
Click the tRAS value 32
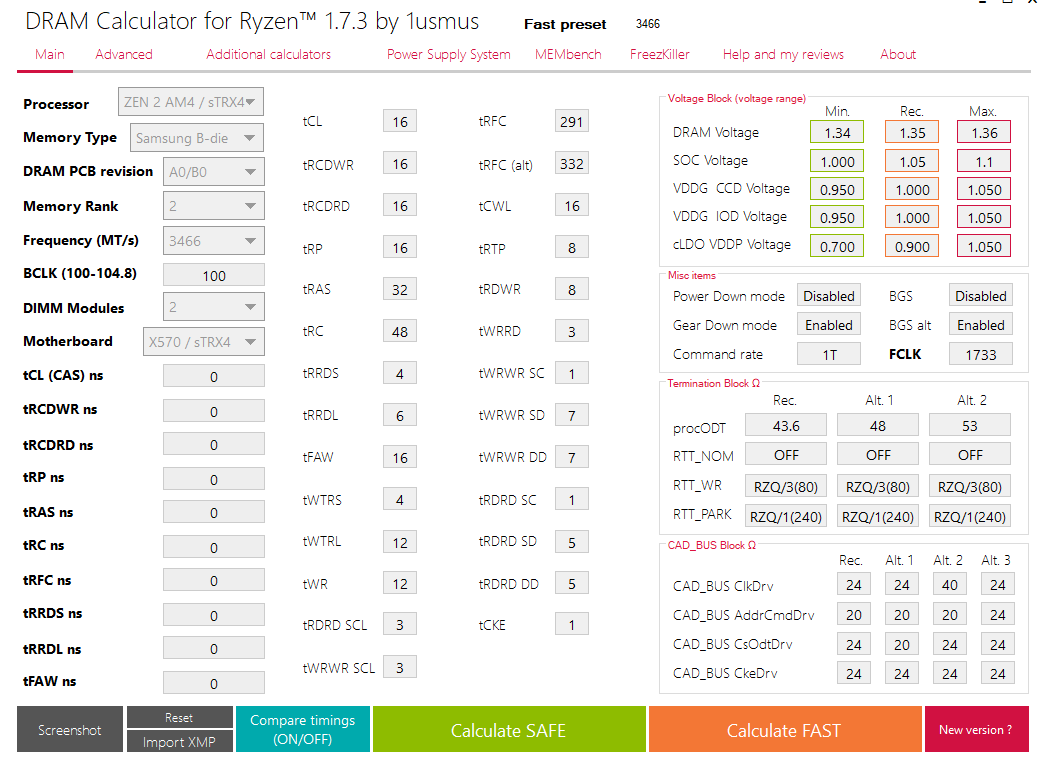[x=400, y=289]
